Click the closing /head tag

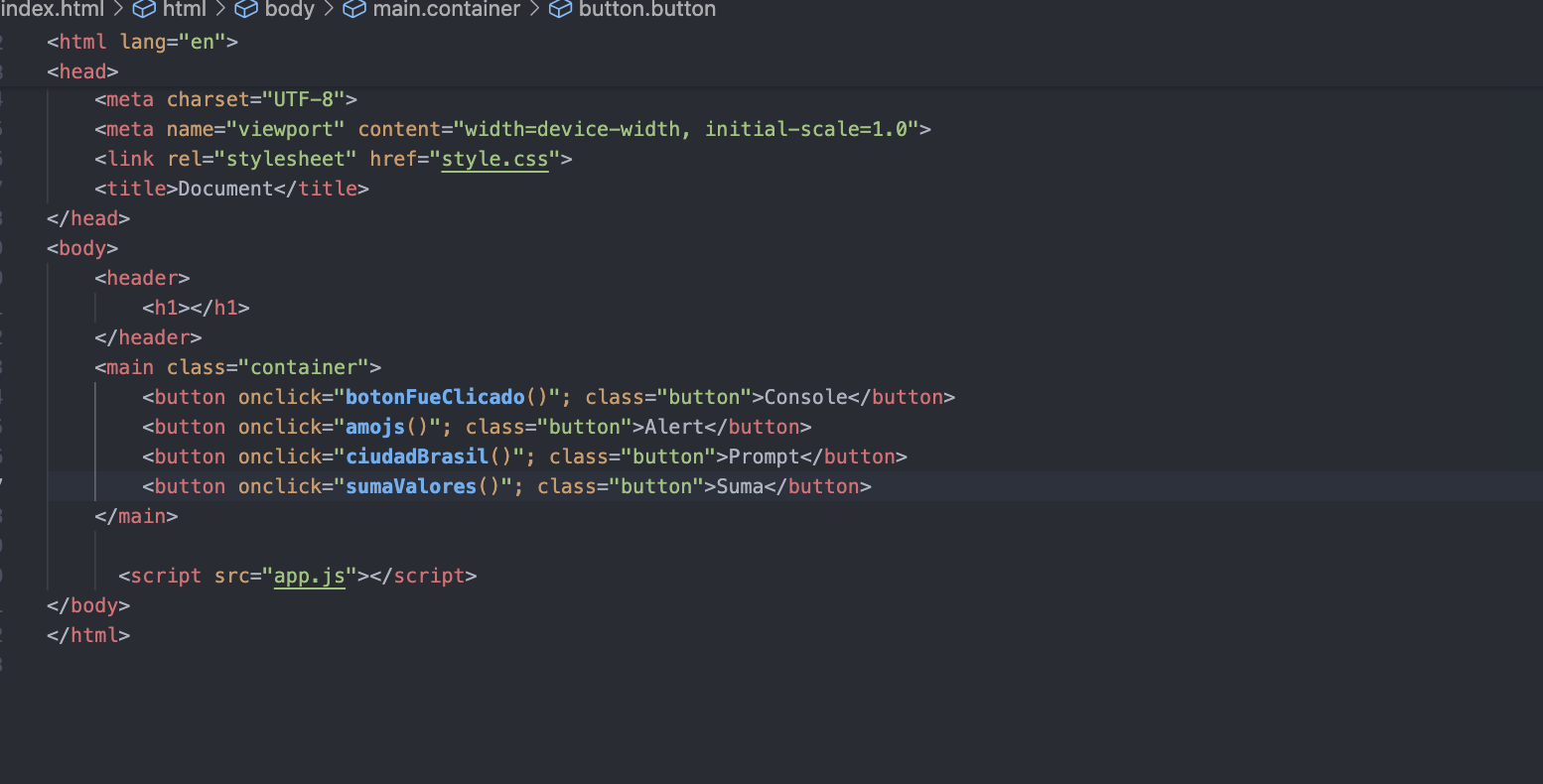88,218
